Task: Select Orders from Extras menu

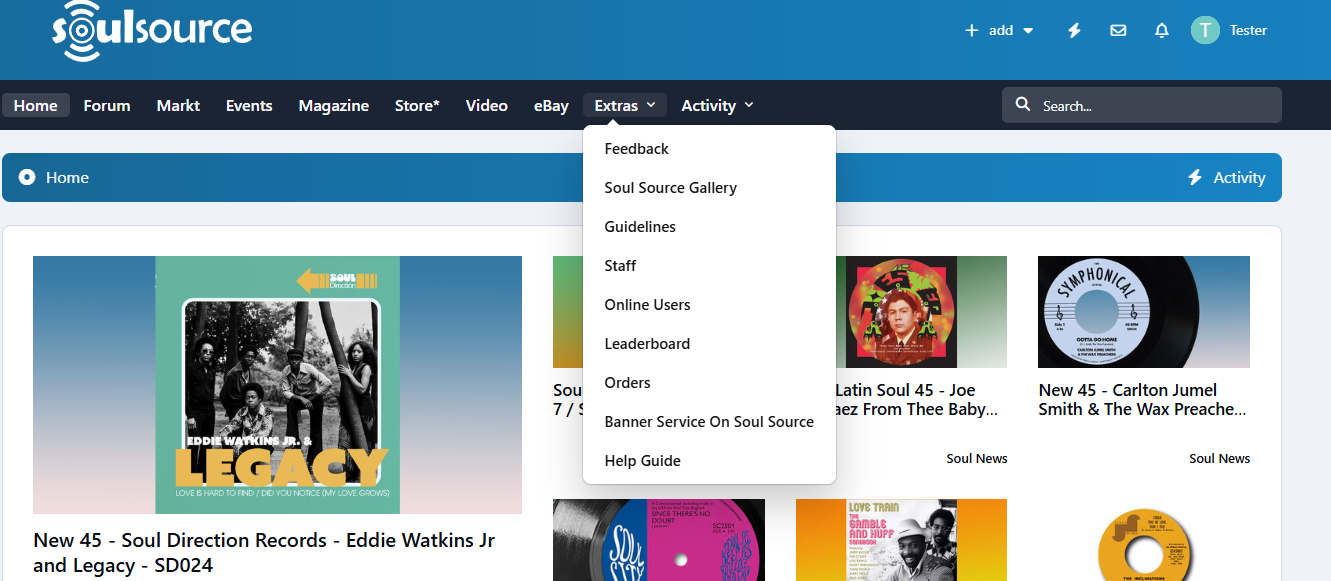Action: pos(709,383)
